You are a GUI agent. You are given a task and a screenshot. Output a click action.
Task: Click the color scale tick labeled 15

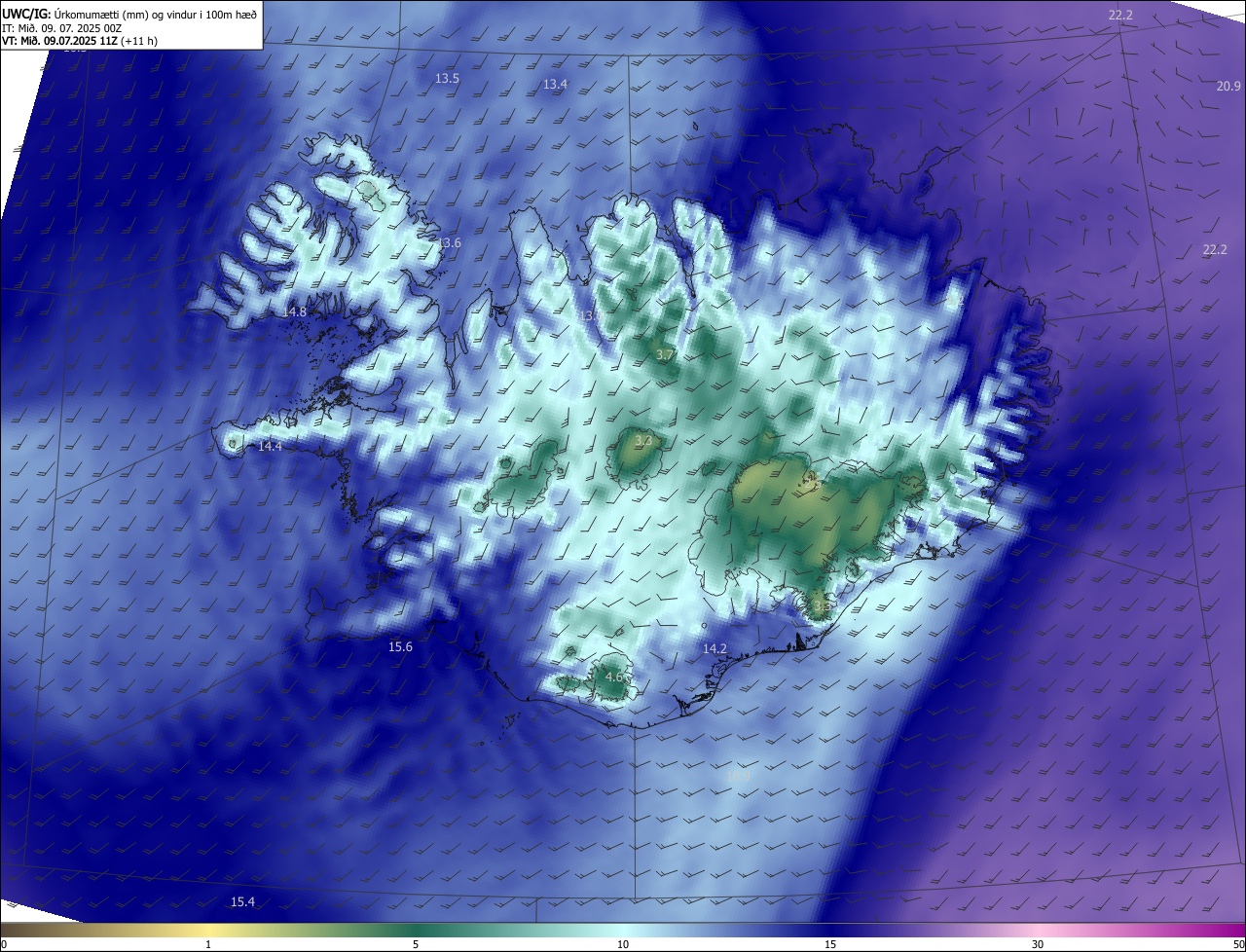tap(830, 944)
